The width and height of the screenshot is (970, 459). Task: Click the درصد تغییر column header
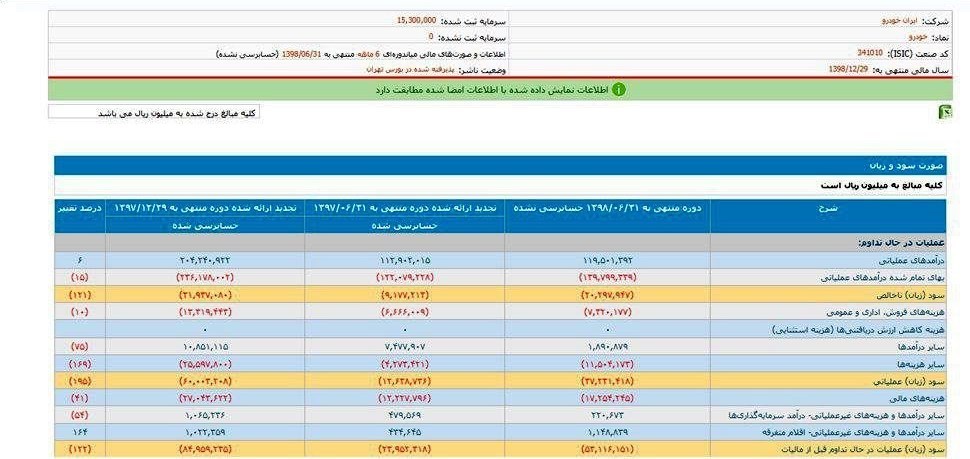tap(79, 208)
